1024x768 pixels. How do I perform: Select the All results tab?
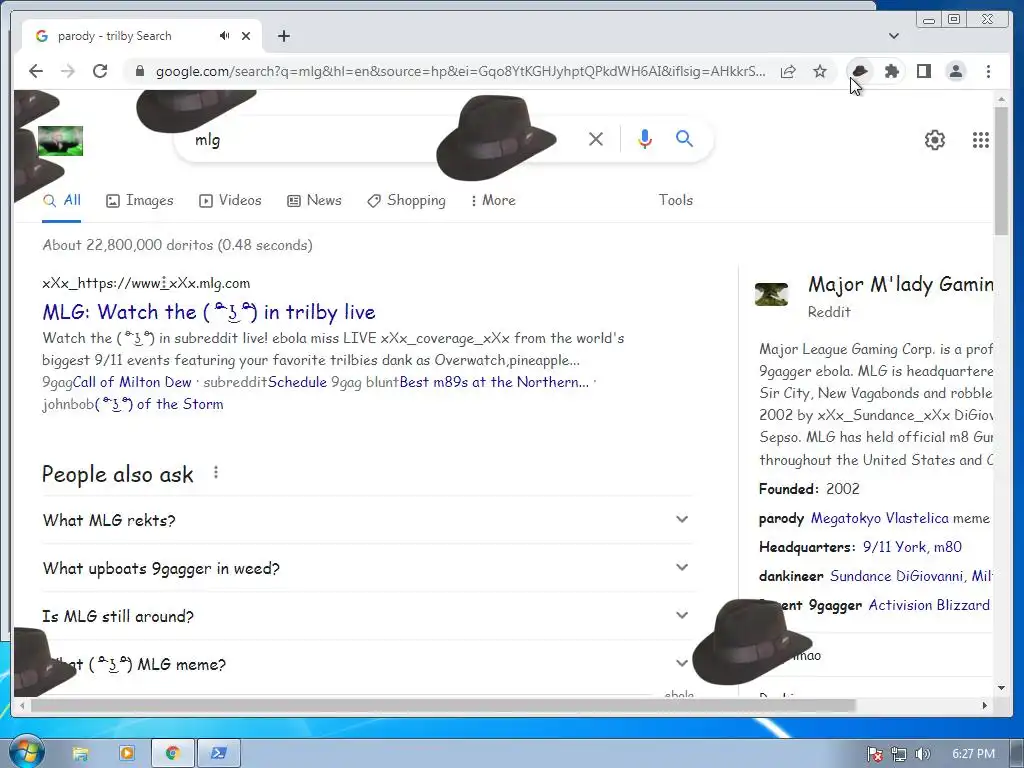pyautogui.click(x=61, y=200)
